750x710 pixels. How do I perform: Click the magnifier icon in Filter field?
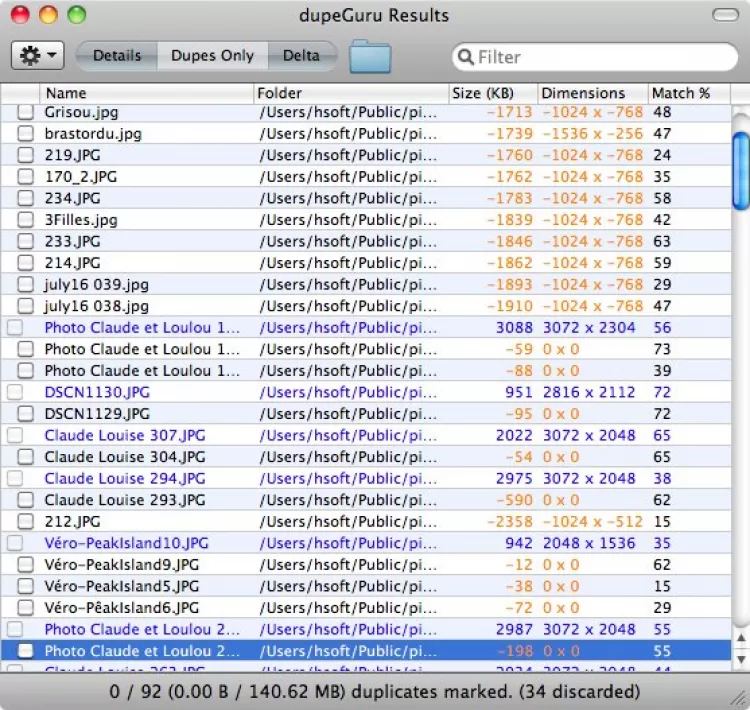point(465,57)
